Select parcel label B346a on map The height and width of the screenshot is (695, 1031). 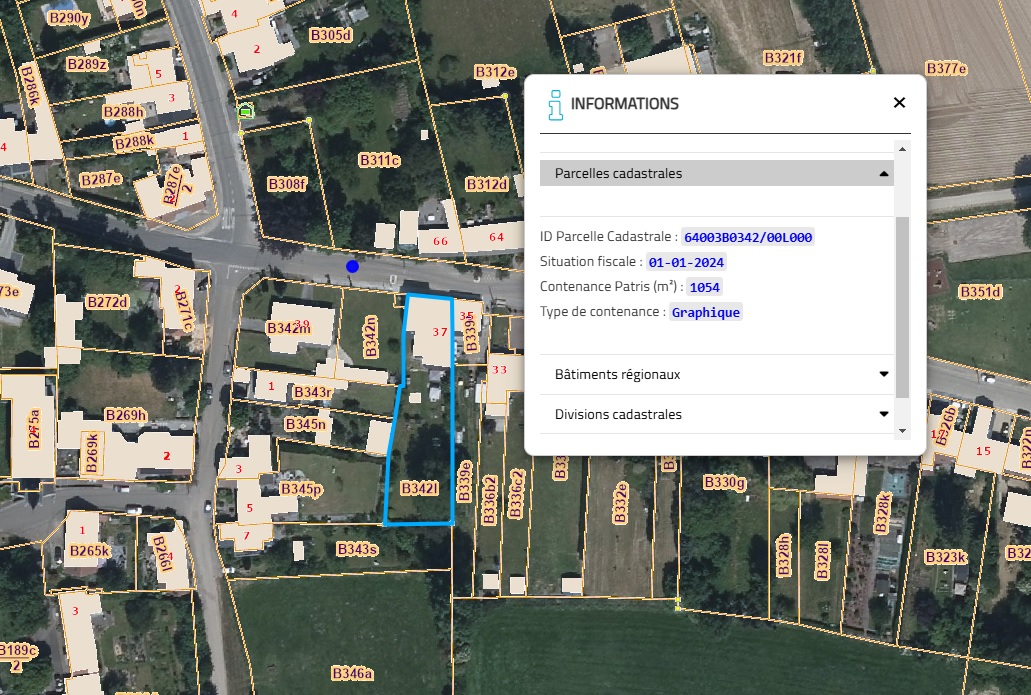(x=352, y=673)
